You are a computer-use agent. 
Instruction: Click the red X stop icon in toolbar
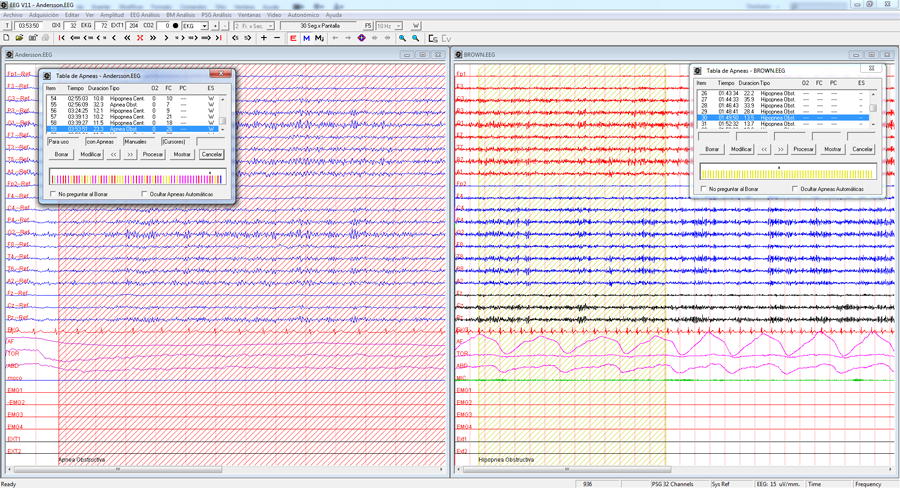point(140,38)
